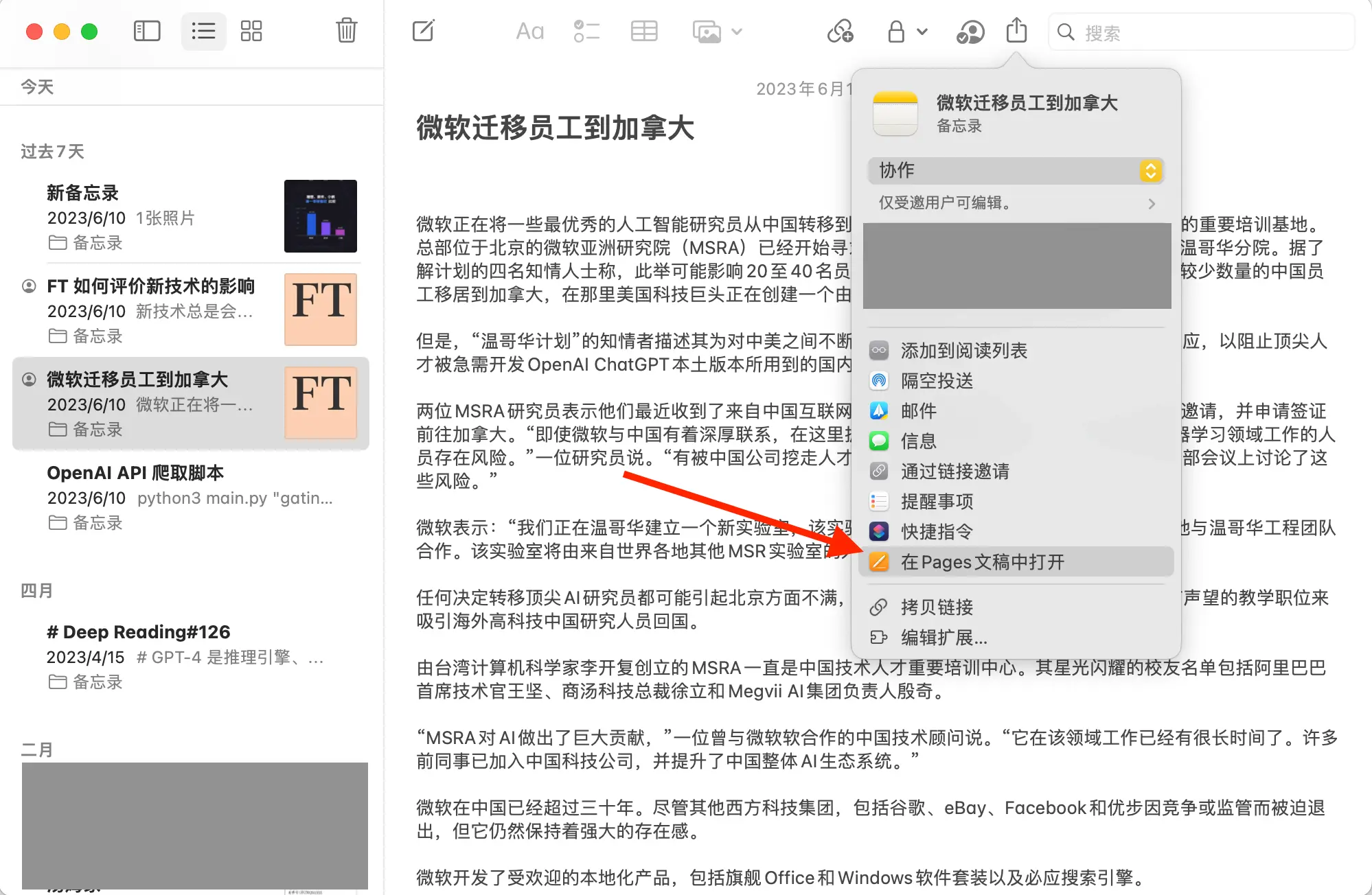Click FT thumbnail of selected 微软 note
The width and height of the screenshot is (1372, 895).
(321, 403)
